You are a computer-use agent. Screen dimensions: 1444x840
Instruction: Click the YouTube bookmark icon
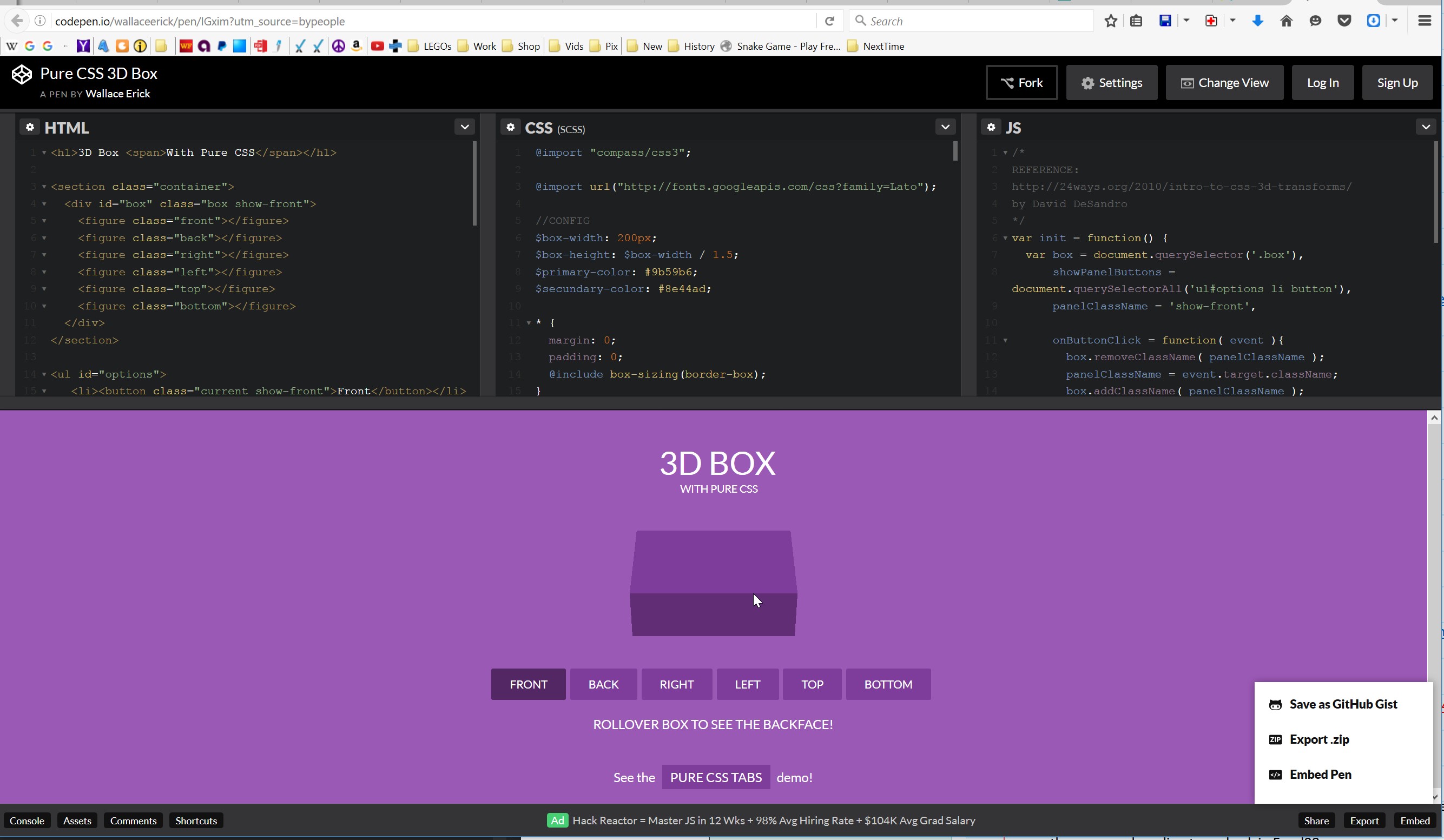pyautogui.click(x=377, y=47)
